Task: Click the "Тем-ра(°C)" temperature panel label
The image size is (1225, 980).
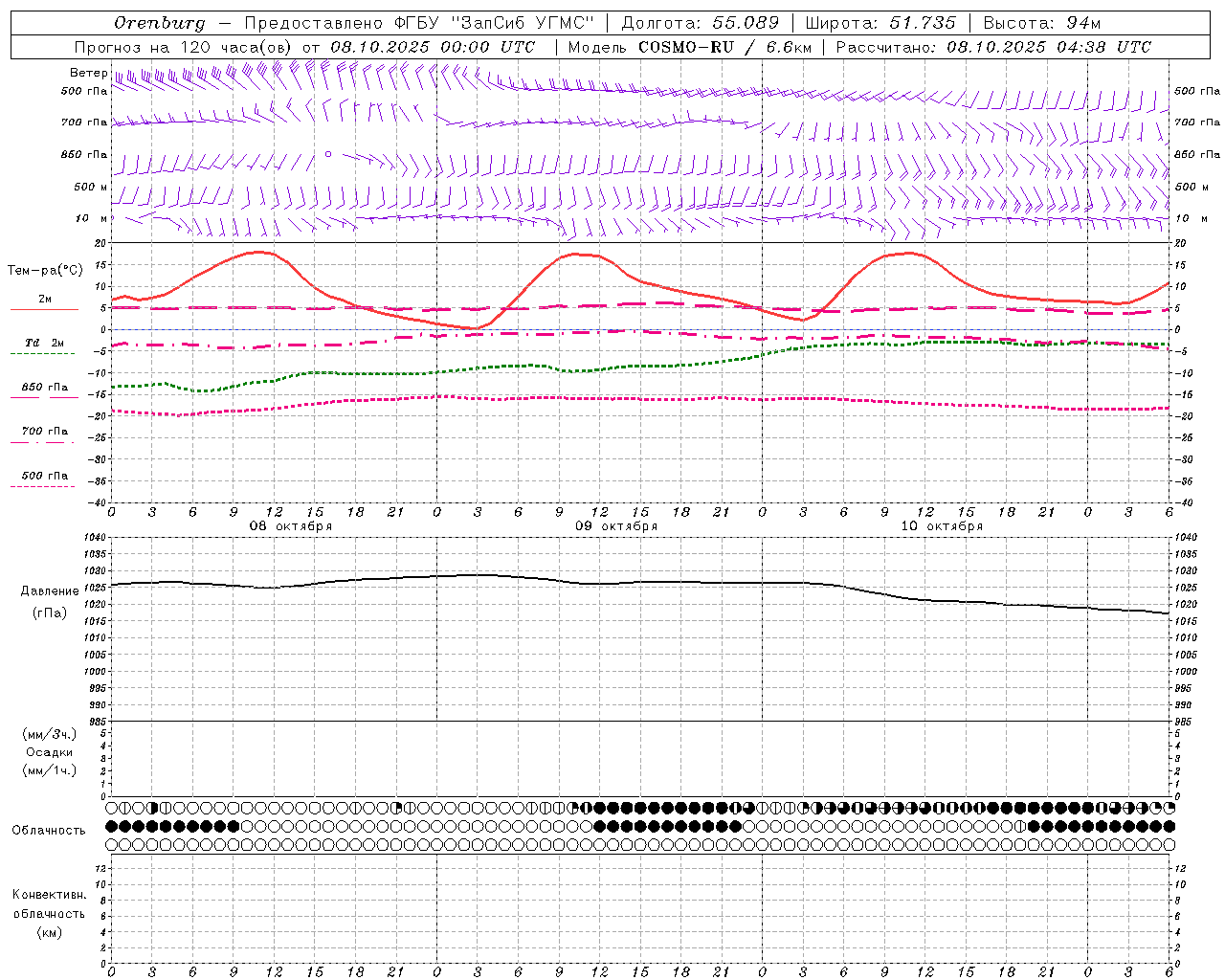Action: click(x=45, y=271)
